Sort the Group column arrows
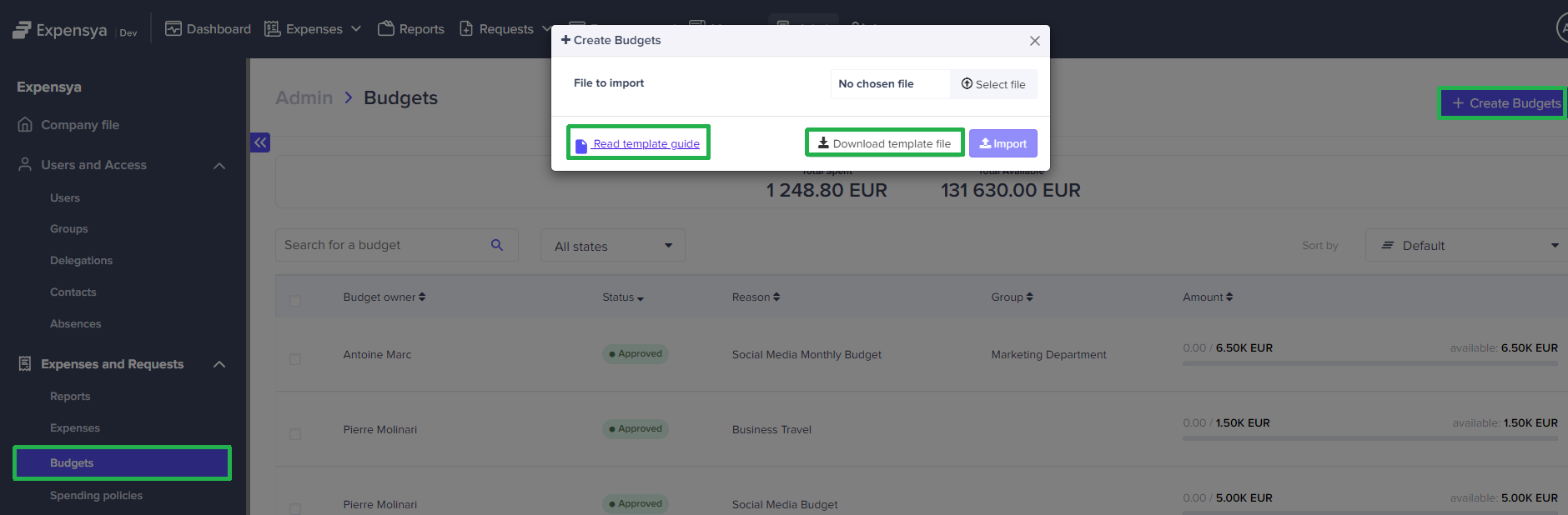The width and height of the screenshot is (1568, 515). 1029,297
